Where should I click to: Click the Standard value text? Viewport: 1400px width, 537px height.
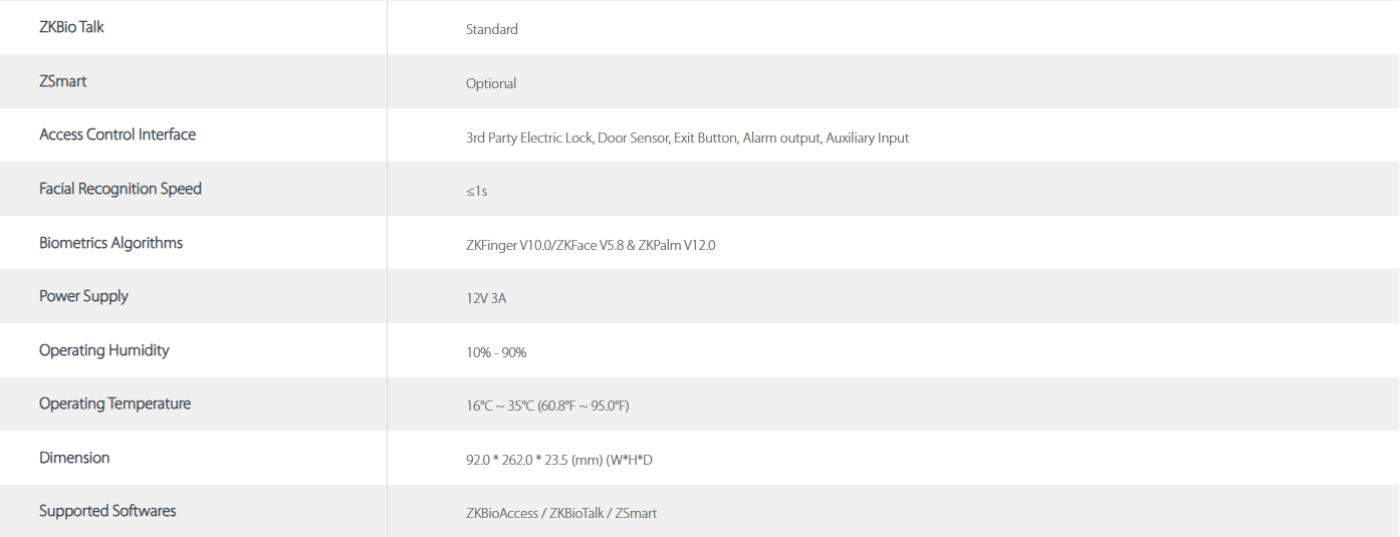click(493, 30)
